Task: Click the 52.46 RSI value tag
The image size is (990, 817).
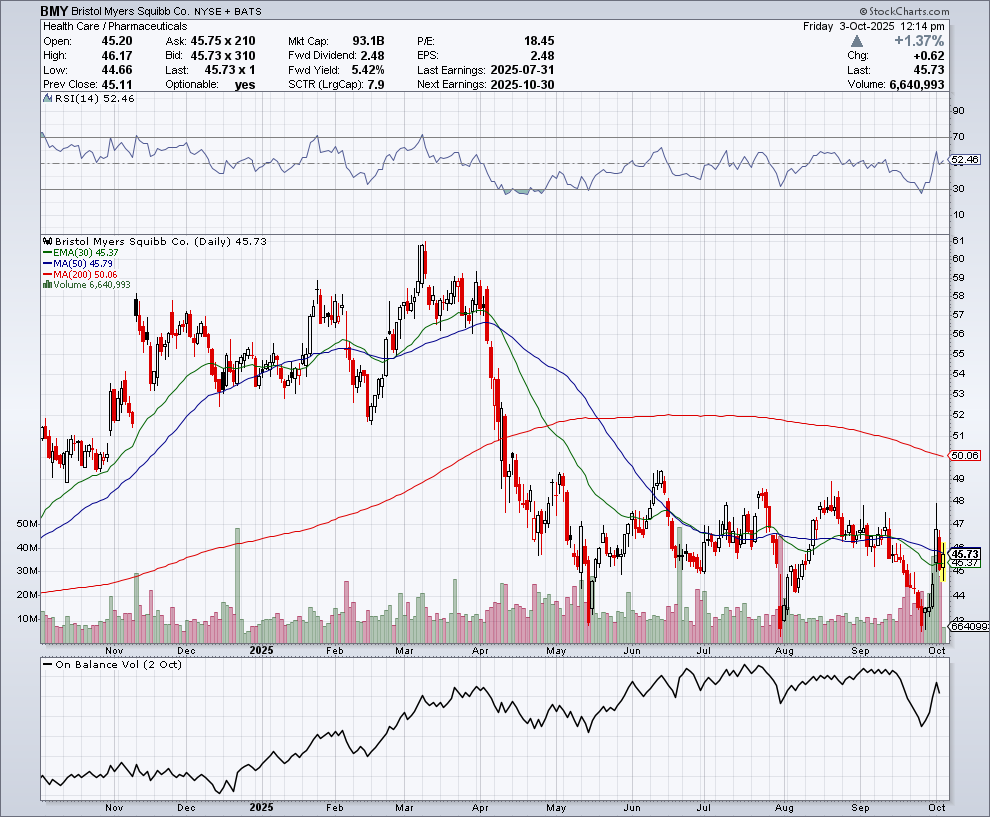Action: pos(964,160)
